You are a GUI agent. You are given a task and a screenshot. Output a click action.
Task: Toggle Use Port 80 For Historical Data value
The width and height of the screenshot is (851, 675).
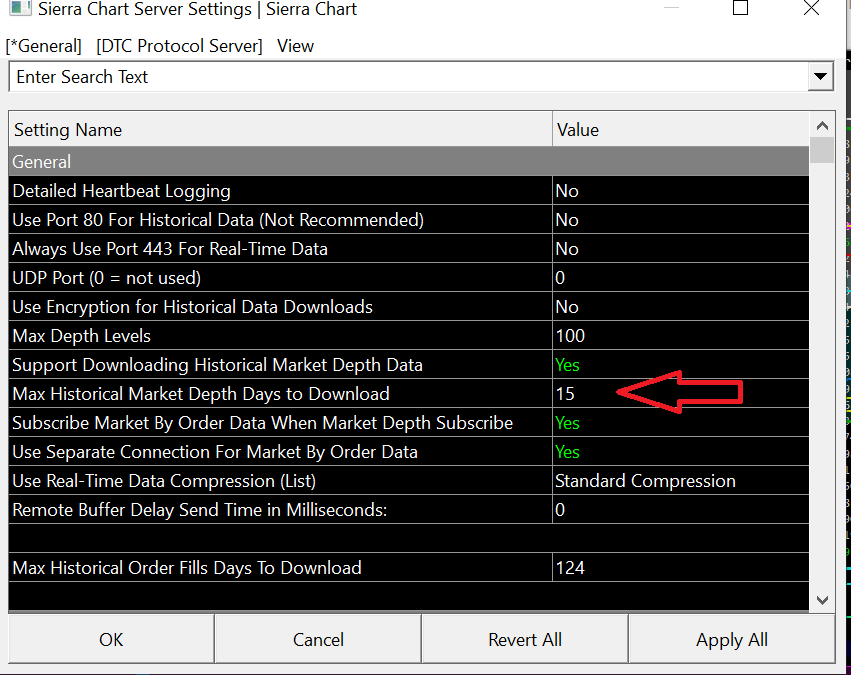681,220
